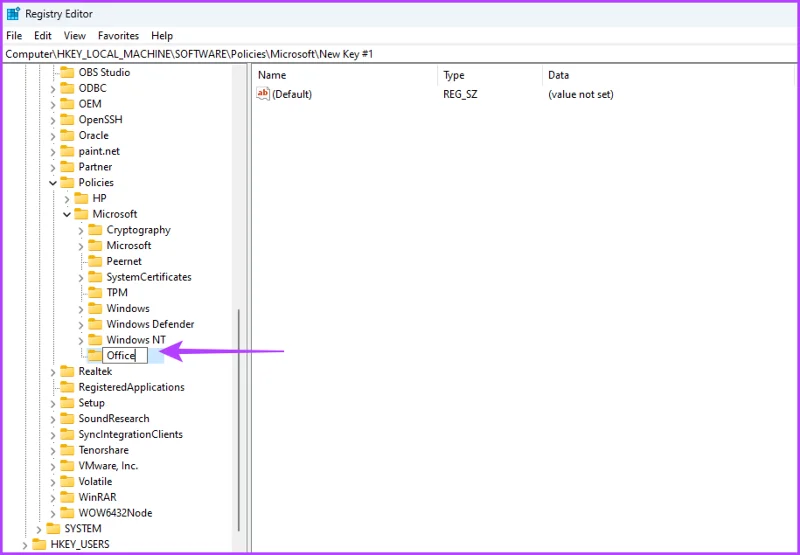Select the VMware, Inc. key label
Image resolution: width=800 pixels, height=555 pixels.
click(108, 466)
